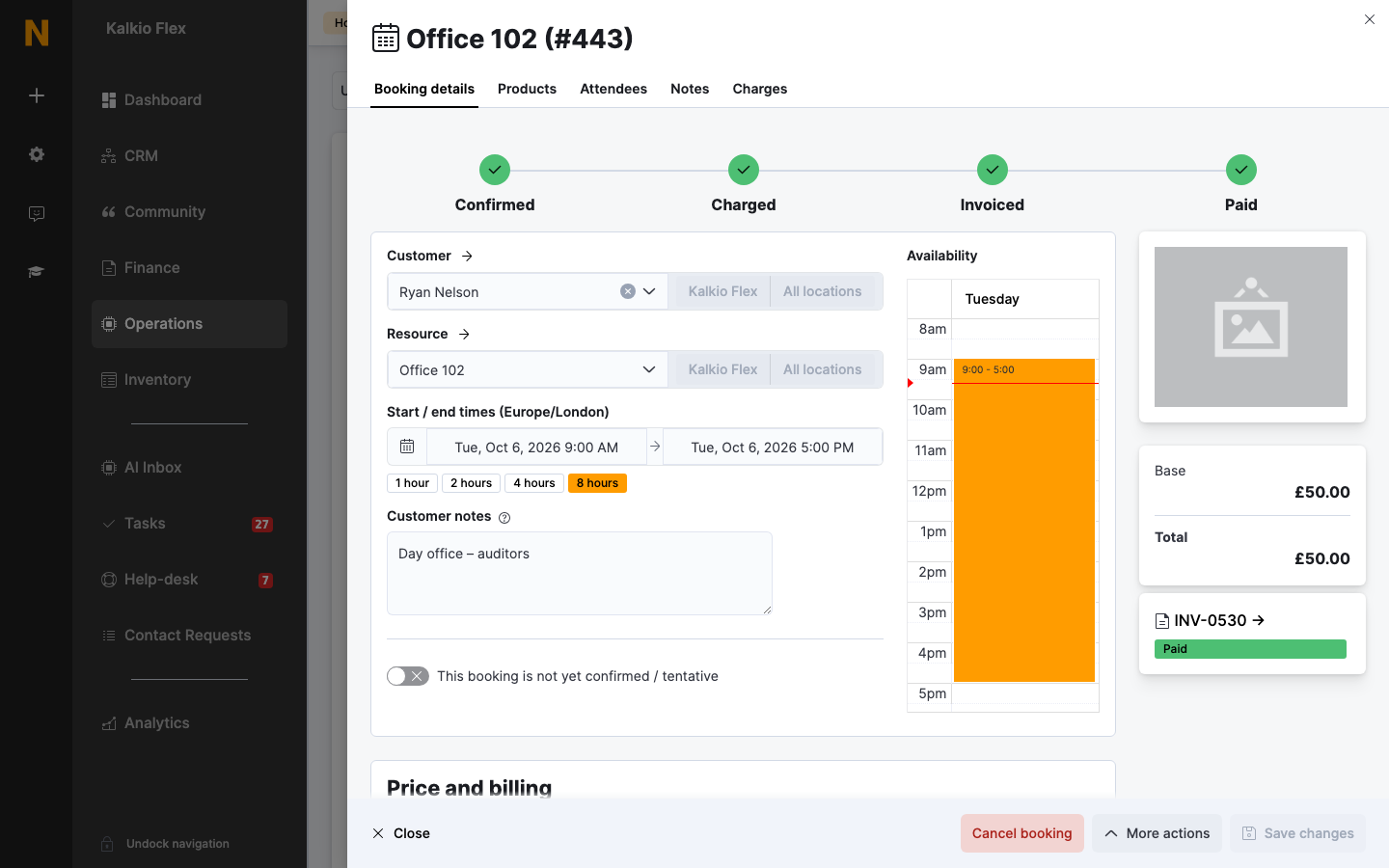
Task: Click the resource image placeholder thumbnail
Action: pos(1251,327)
